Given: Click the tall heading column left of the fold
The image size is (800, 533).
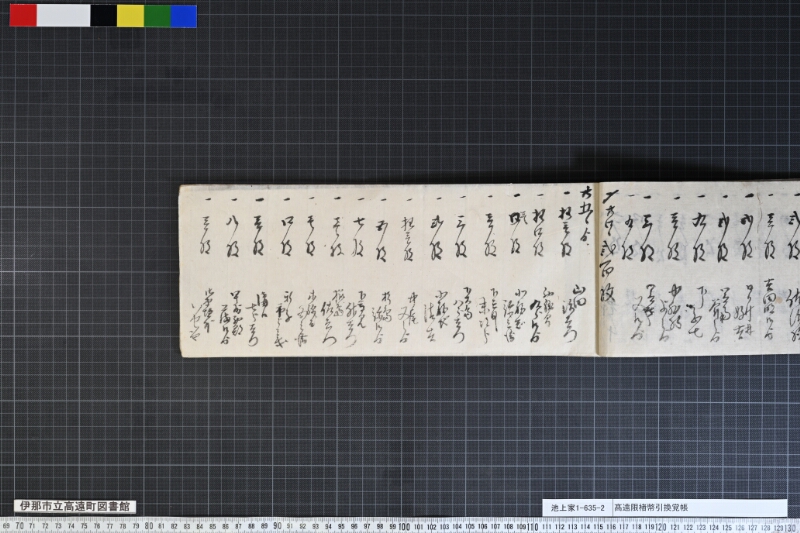Looking at the screenshot, I should point(586,215).
